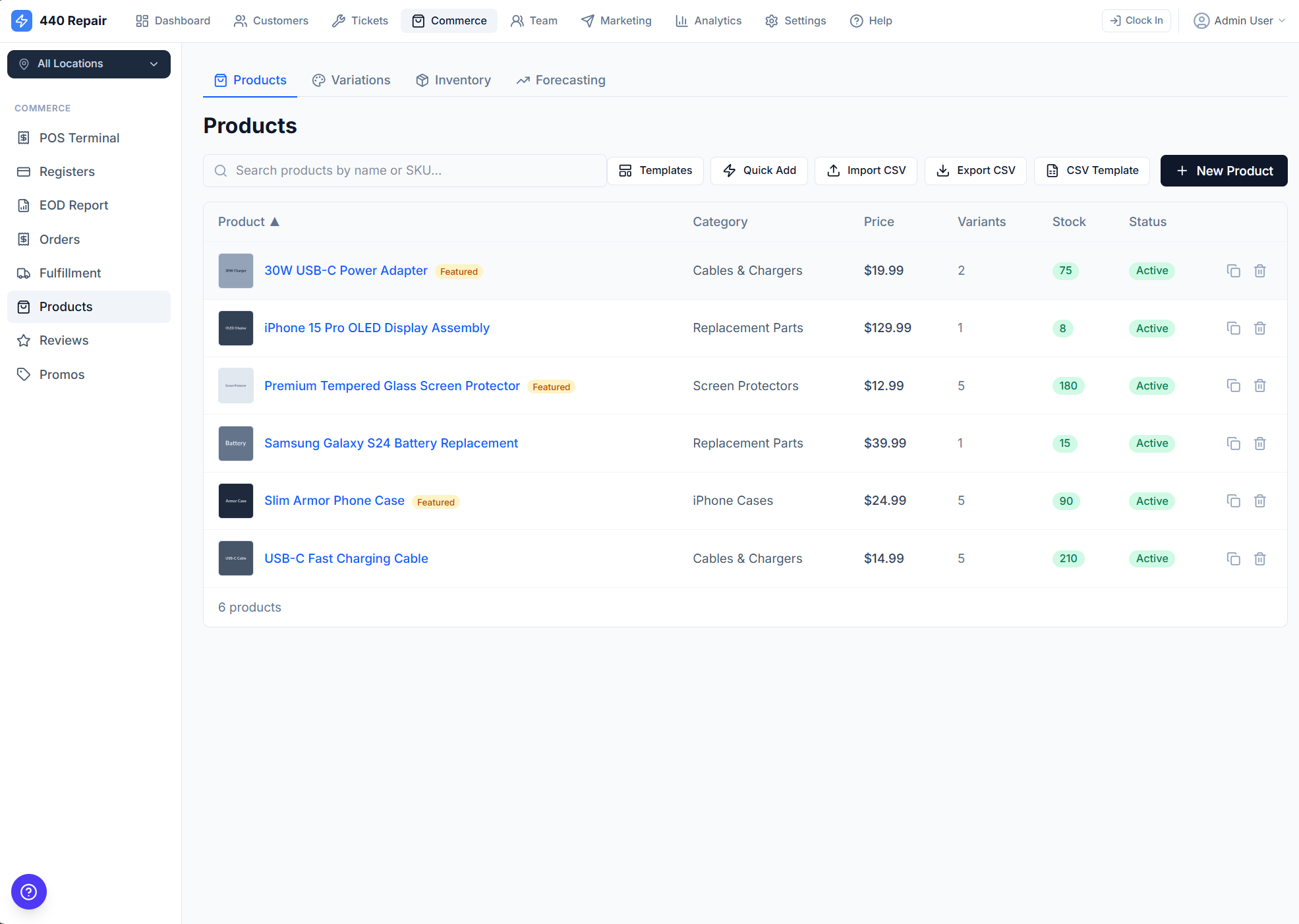
Task: Open the Forecasting tab
Action: coord(560,80)
